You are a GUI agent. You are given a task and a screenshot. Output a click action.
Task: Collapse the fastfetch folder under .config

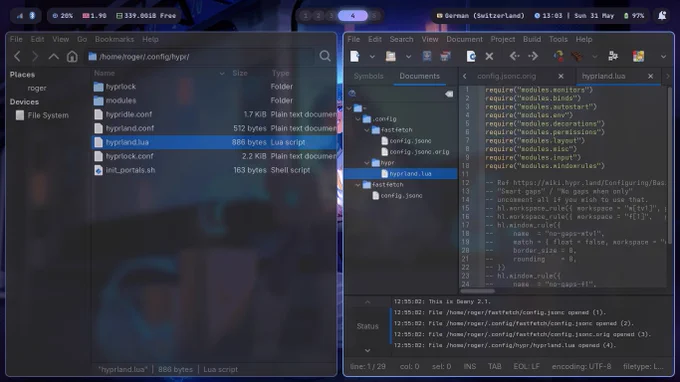pyautogui.click(x=367, y=130)
